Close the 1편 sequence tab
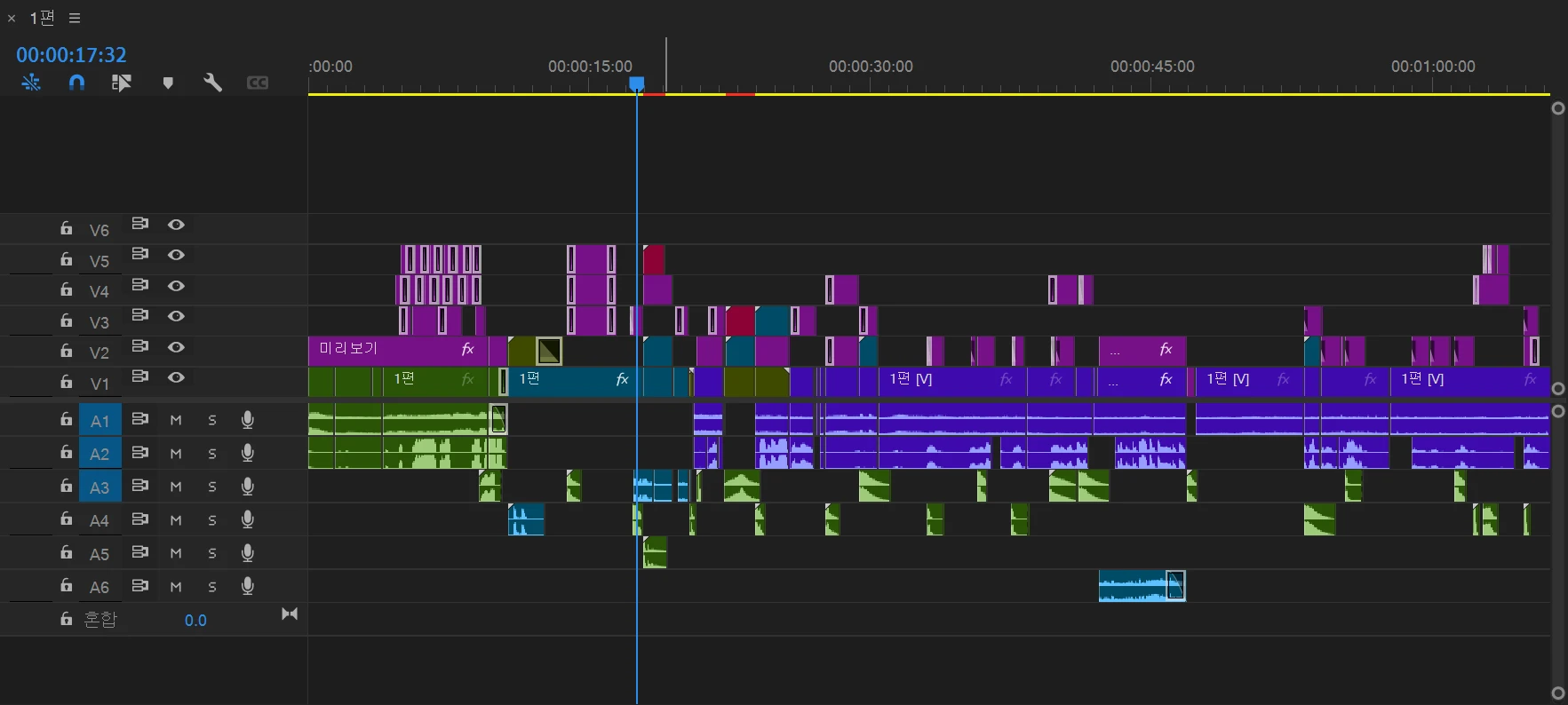Screen dimensions: 1568x705 click(12, 19)
